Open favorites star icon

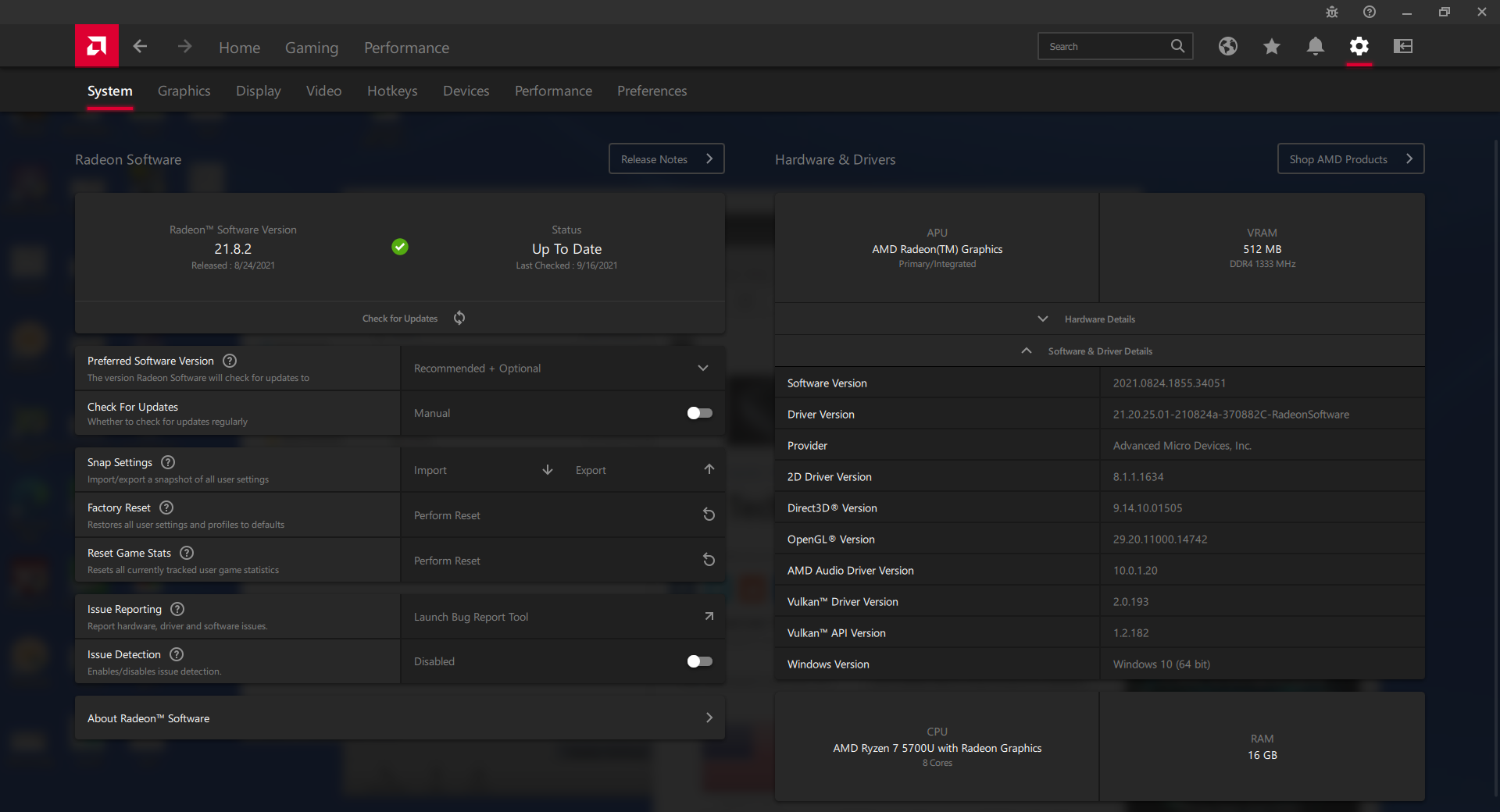[x=1272, y=46]
